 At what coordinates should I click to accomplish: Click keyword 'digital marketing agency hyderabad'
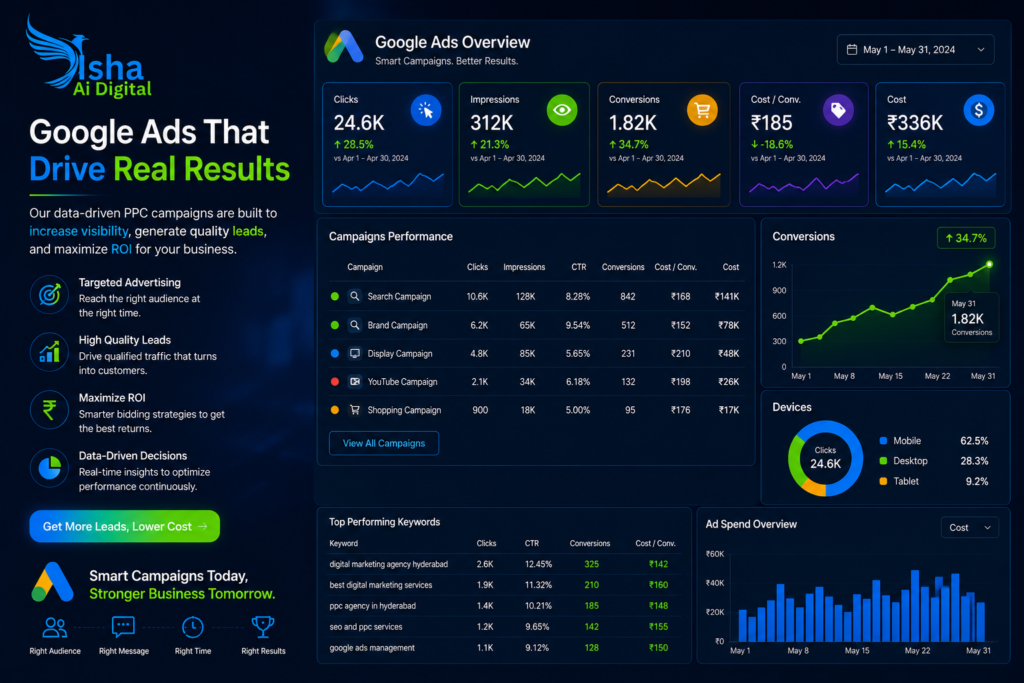pyautogui.click(x=389, y=564)
